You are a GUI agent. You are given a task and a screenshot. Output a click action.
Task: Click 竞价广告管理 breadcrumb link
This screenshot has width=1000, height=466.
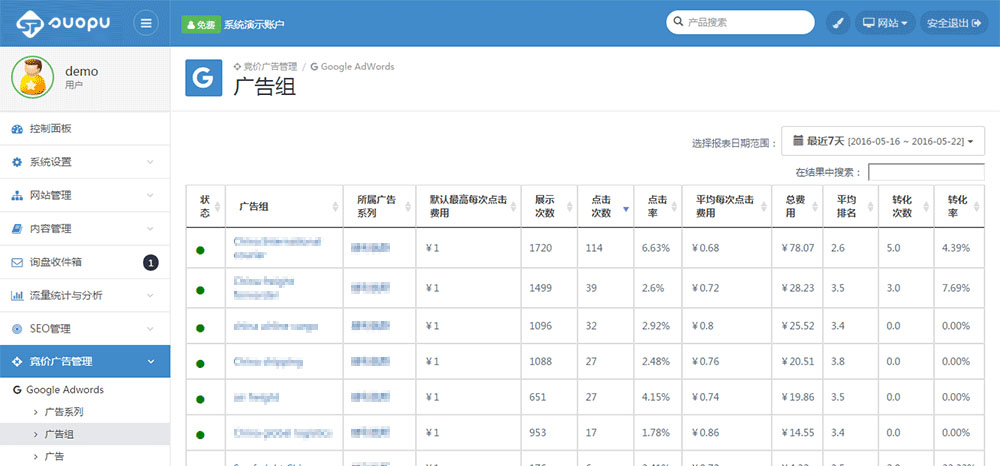pyautogui.click(x=265, y=67)
